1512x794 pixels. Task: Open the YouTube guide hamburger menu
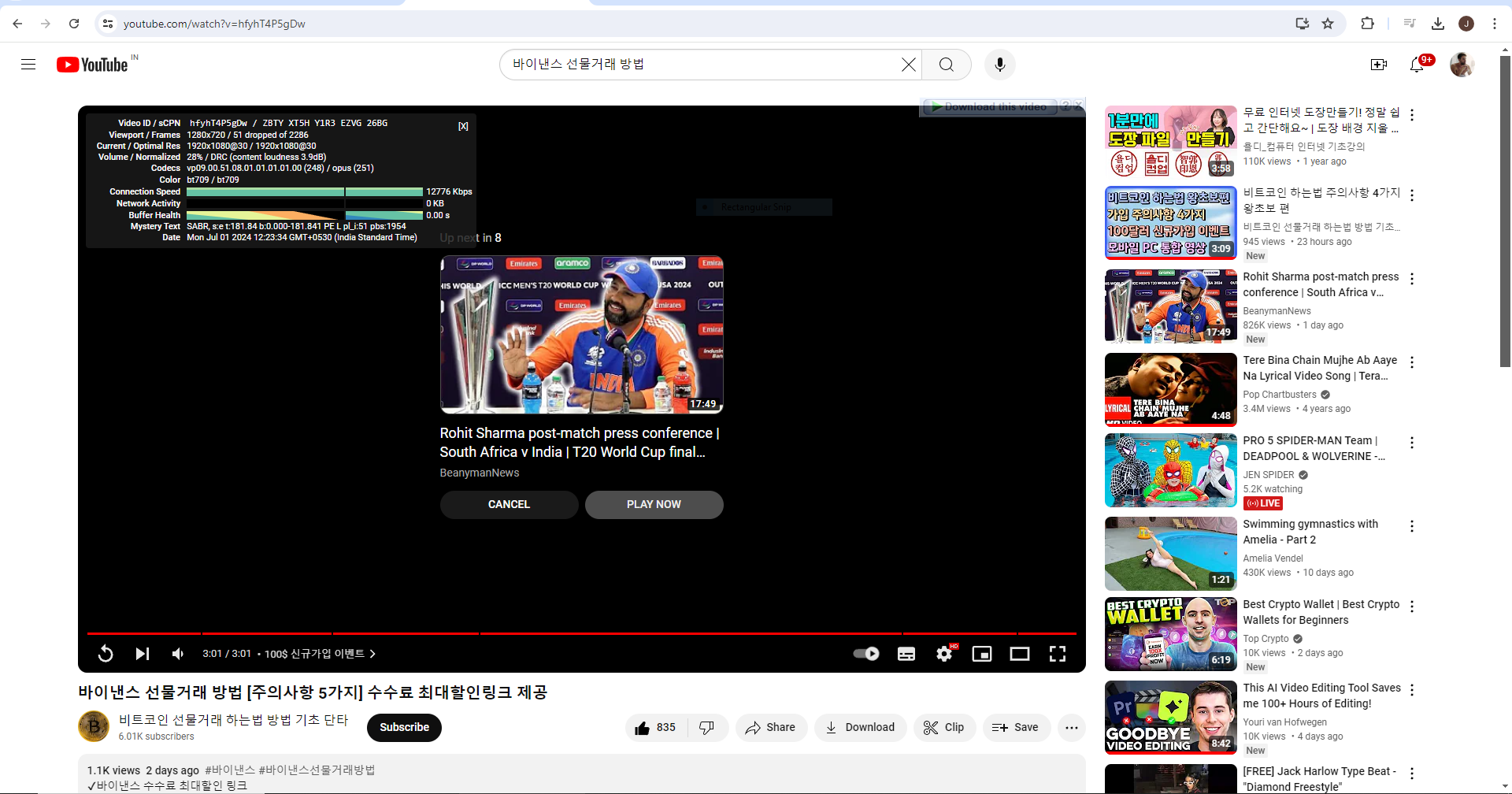pos(28,65)
